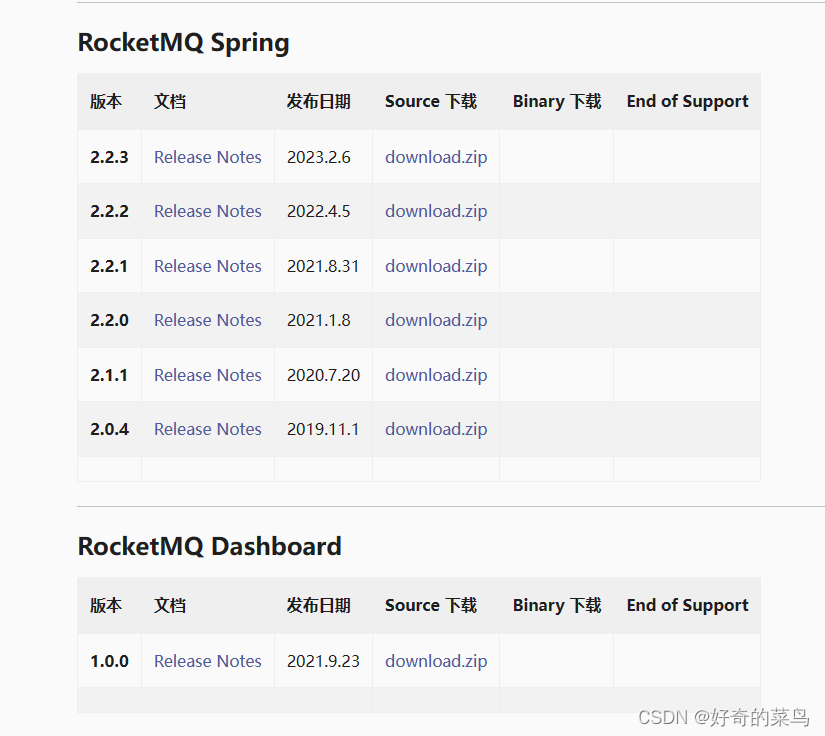Download RocketMQ Dashboard 1.0.0 source zip
Image resolution: width=825 pixels, height=736 pixels.
[x=435, y=661]
